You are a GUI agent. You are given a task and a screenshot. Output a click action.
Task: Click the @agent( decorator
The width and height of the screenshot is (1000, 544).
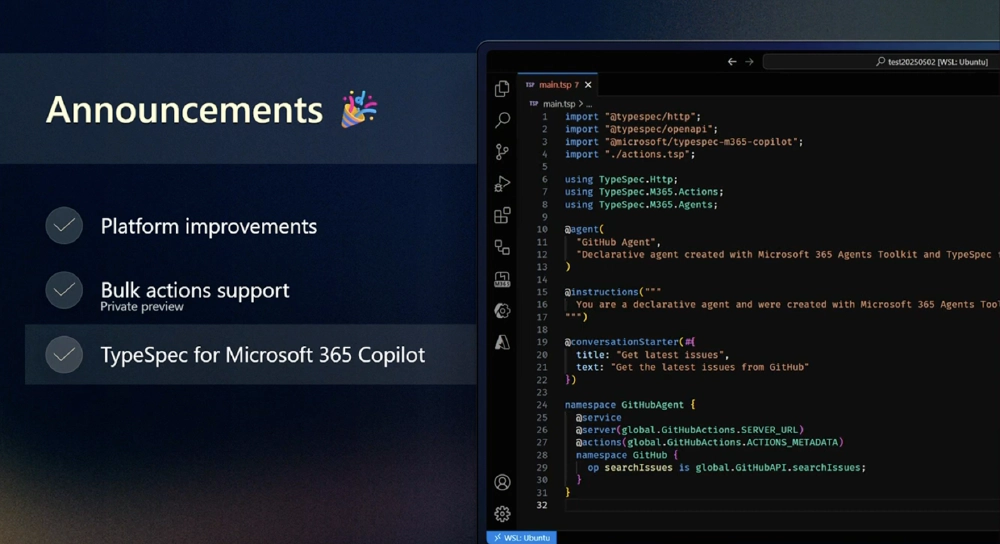(584, 229)
